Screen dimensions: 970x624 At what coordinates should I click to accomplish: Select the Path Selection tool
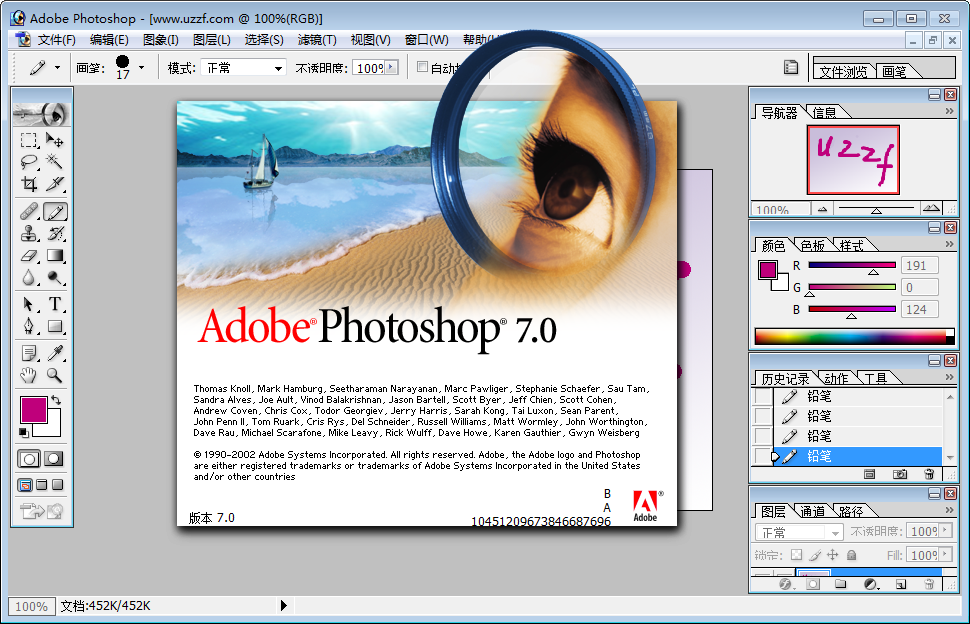[28, 304]
